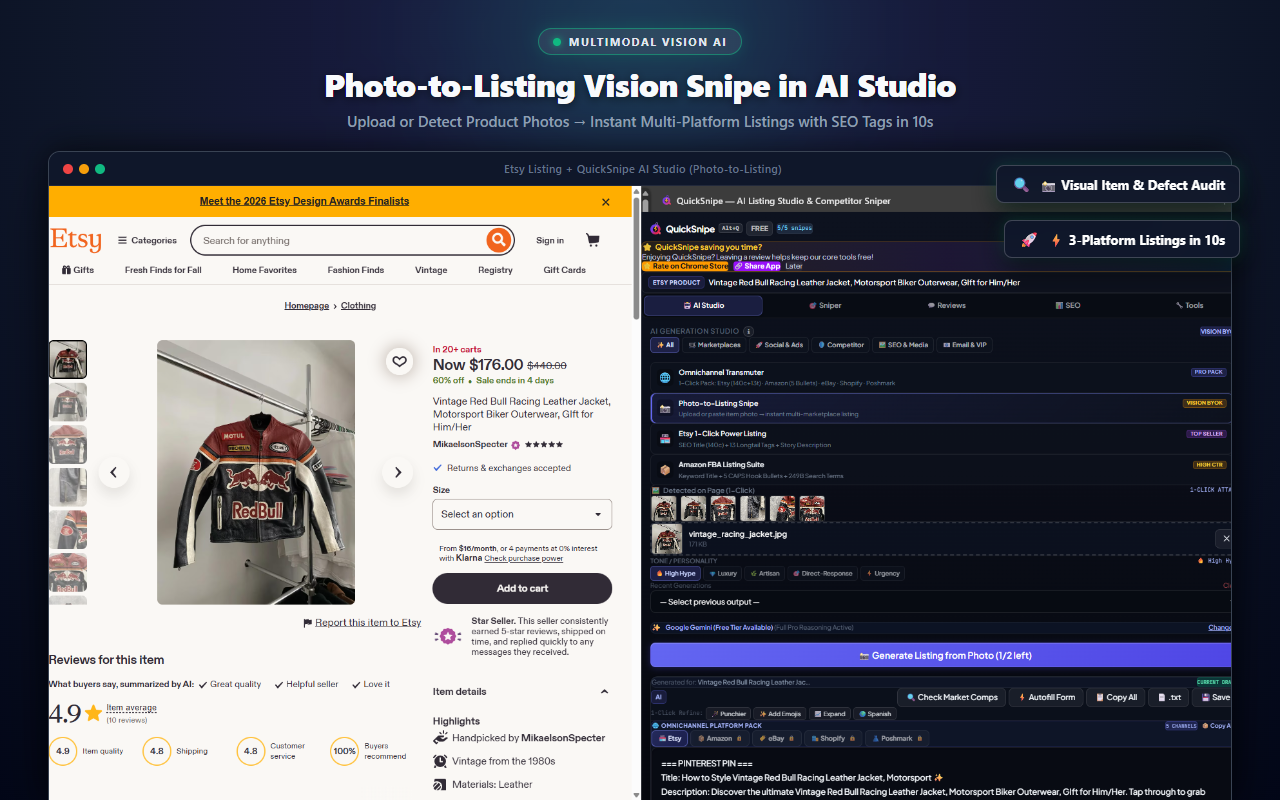Switch to the Reviews tab in QuickSnipe
The width and height of the screenshot is (1280, 800).
click(946, 305)
